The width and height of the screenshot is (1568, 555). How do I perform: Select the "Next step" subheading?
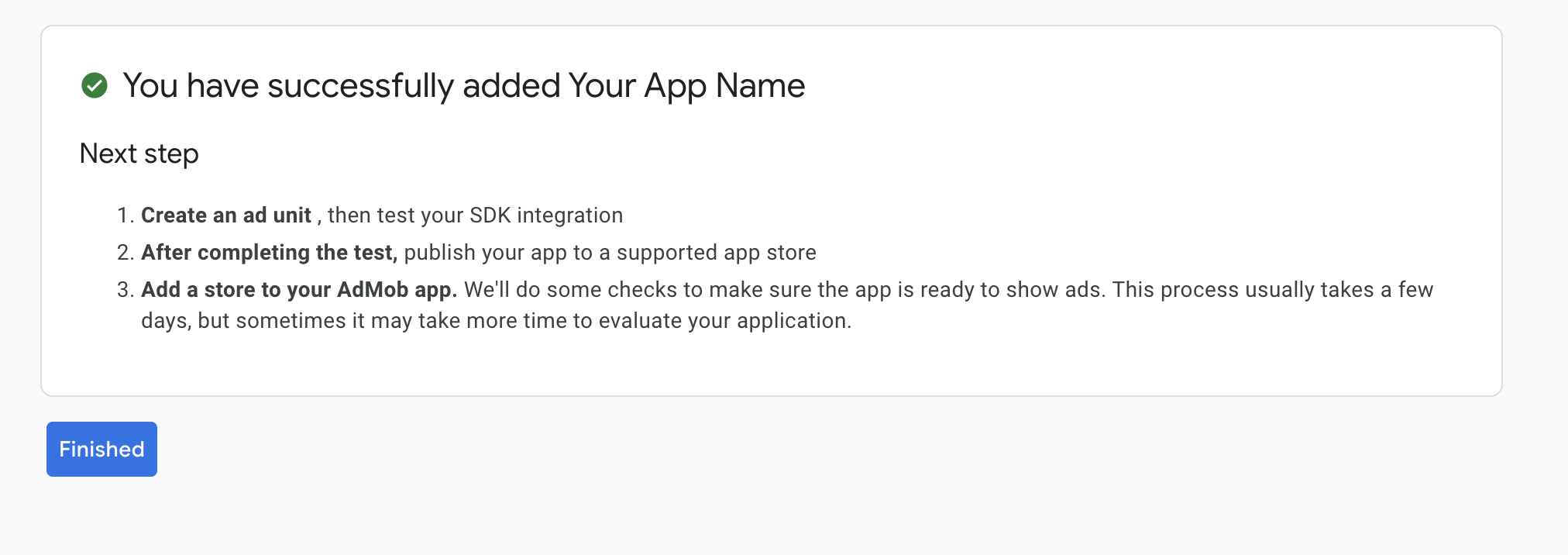(x=139, y=153)
